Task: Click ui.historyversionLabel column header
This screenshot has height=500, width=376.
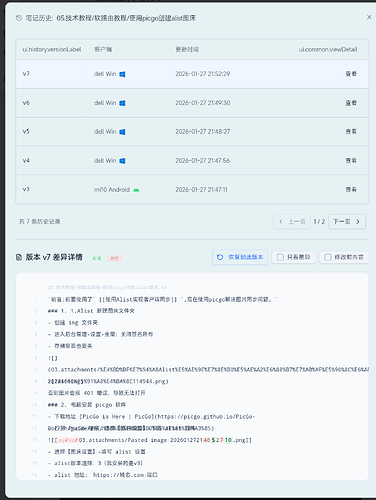Action: pos(52,49)
